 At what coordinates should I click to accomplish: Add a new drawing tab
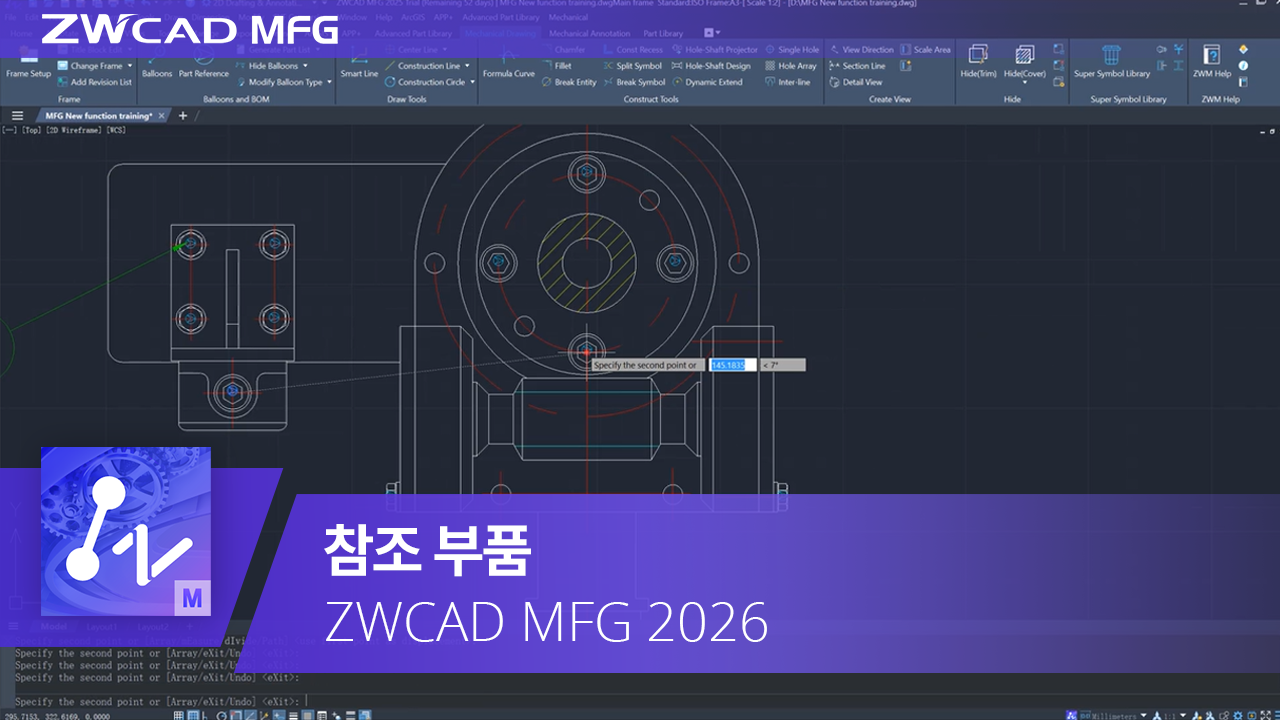click(182, 116)
